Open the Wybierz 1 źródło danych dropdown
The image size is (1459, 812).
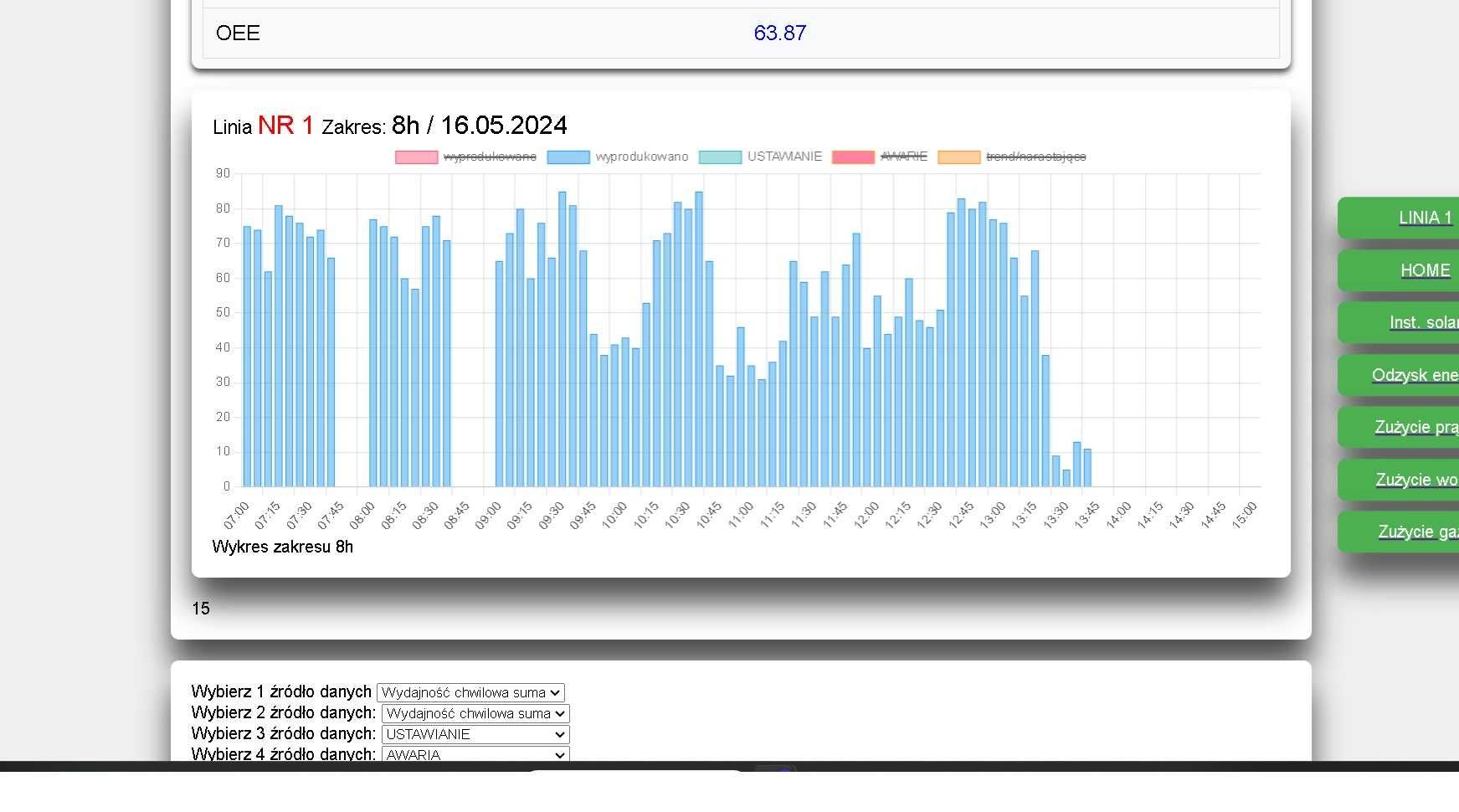[470, 692]
